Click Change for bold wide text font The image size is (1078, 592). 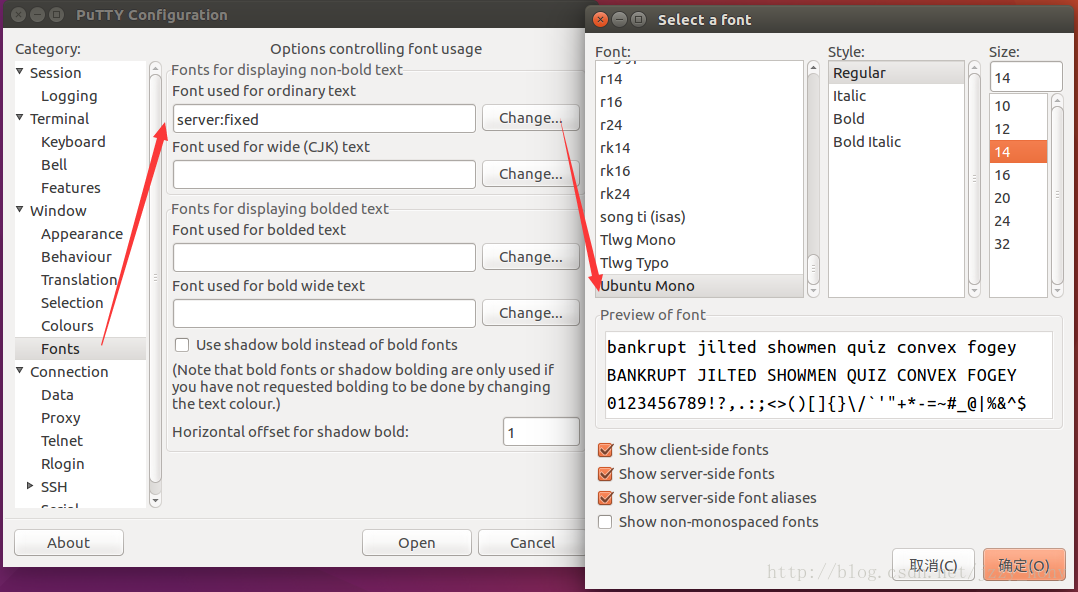(530, 313)
